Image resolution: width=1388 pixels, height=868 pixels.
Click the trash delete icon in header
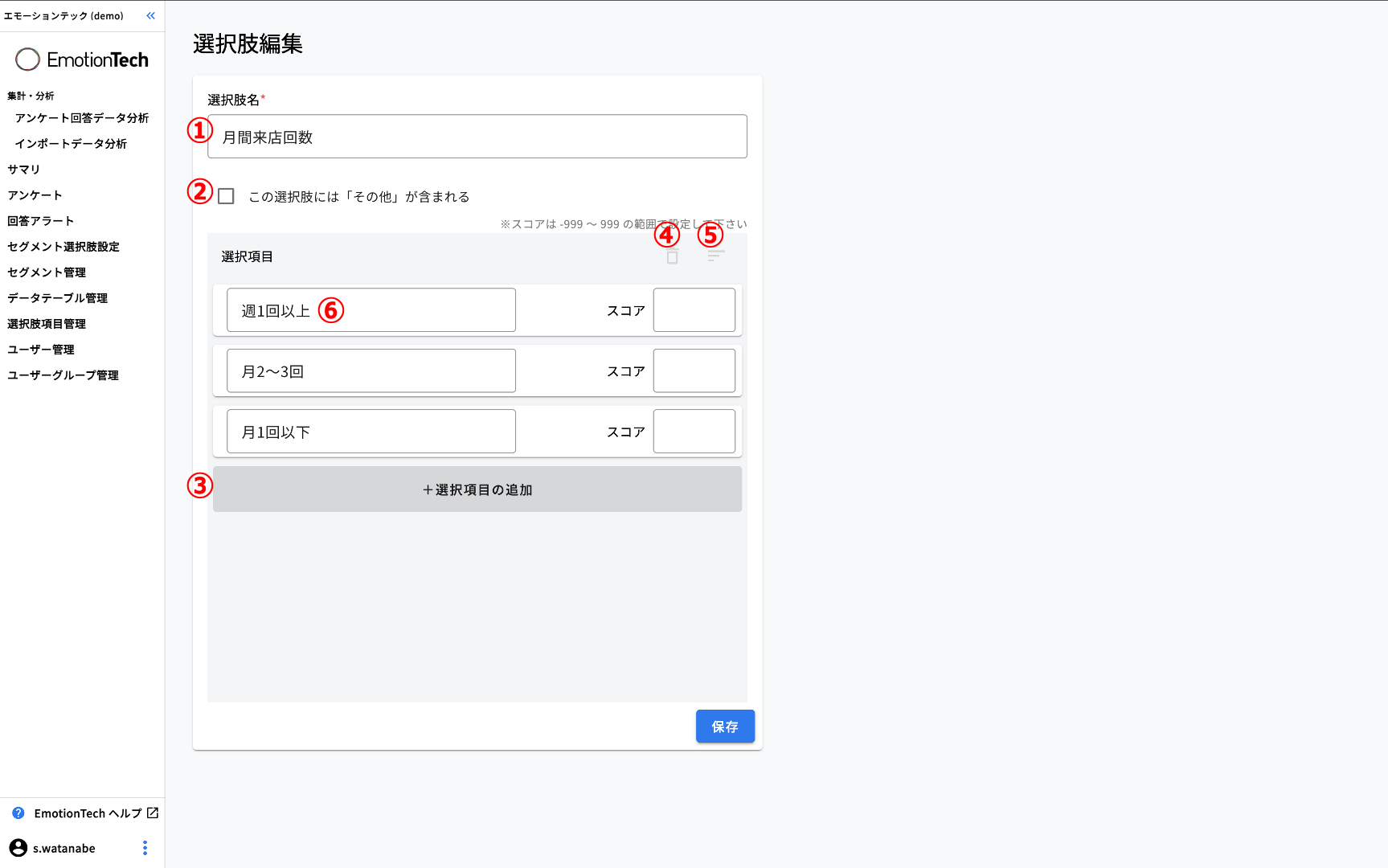[x=672, y=256]
